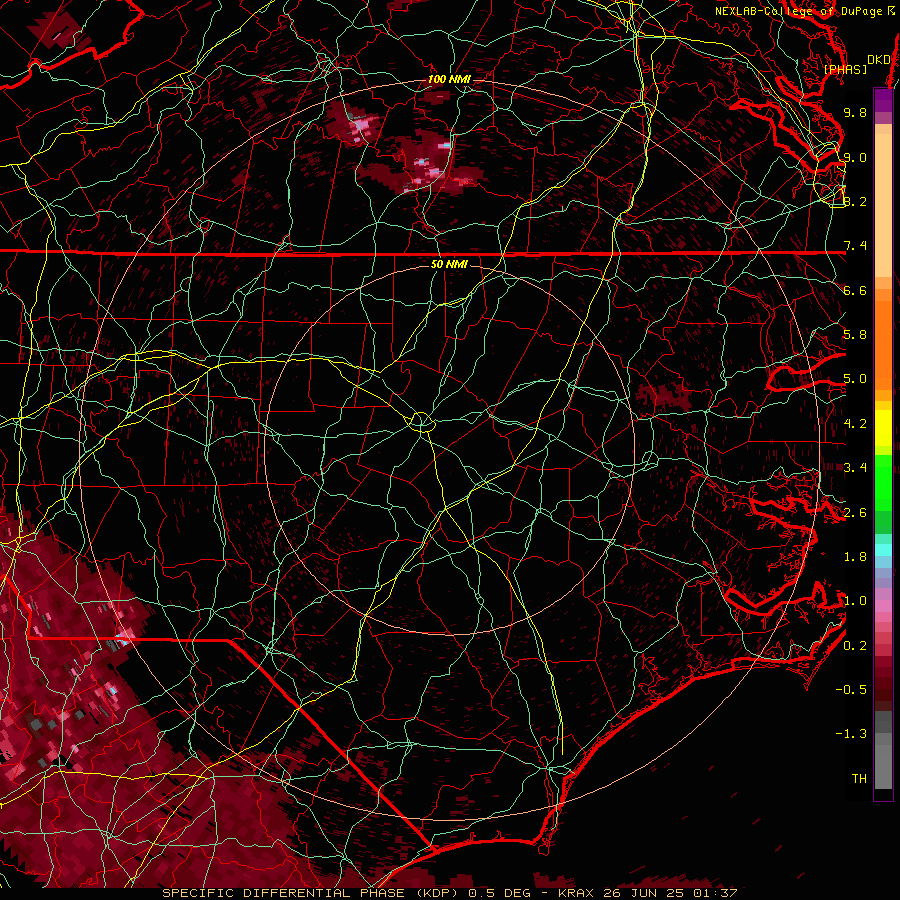Click the "0.5 DEG" elevation text in the caption
900x900 pixels.
point(500,893)
